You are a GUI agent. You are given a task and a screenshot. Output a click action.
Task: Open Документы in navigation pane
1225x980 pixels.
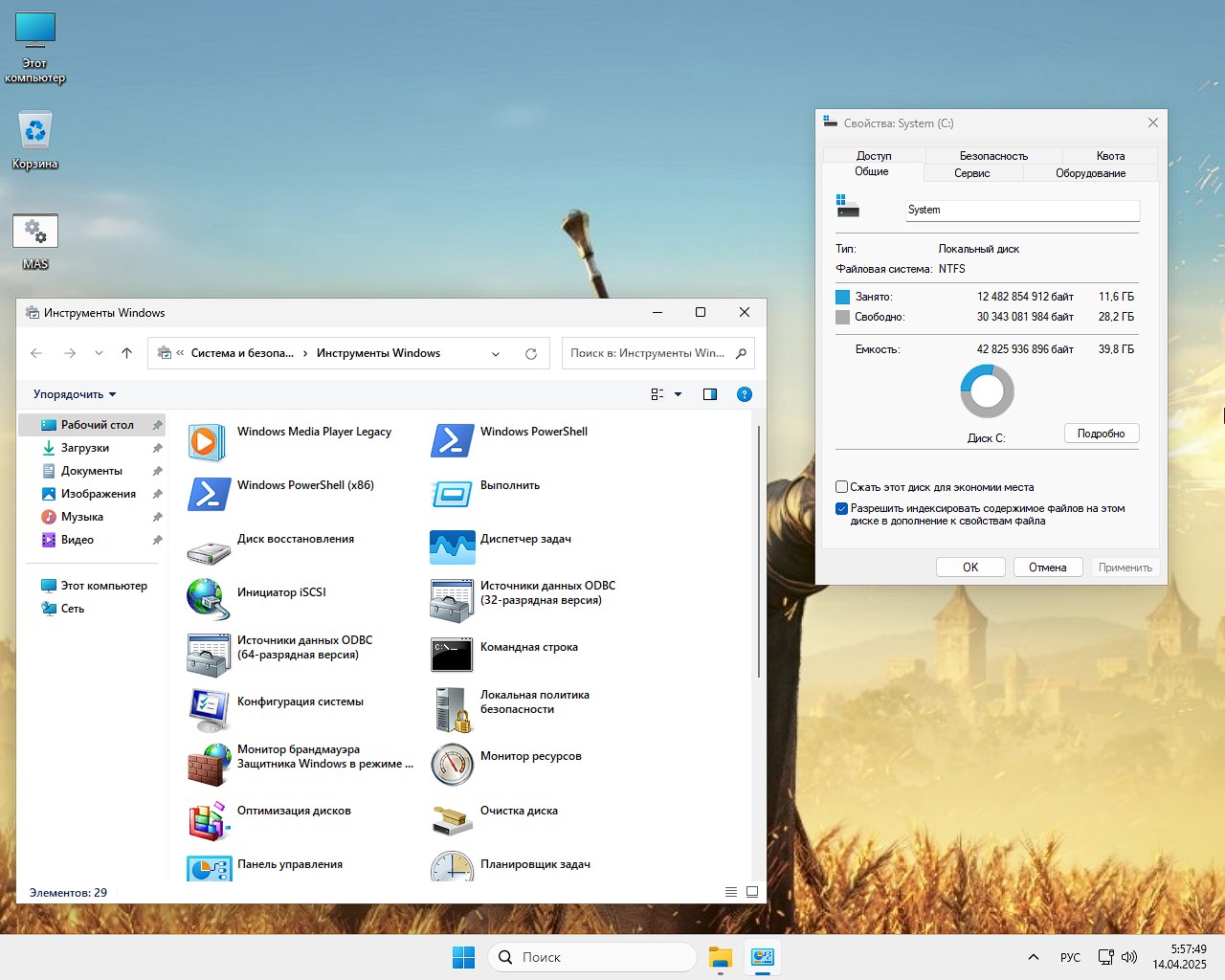coord(92,471)
